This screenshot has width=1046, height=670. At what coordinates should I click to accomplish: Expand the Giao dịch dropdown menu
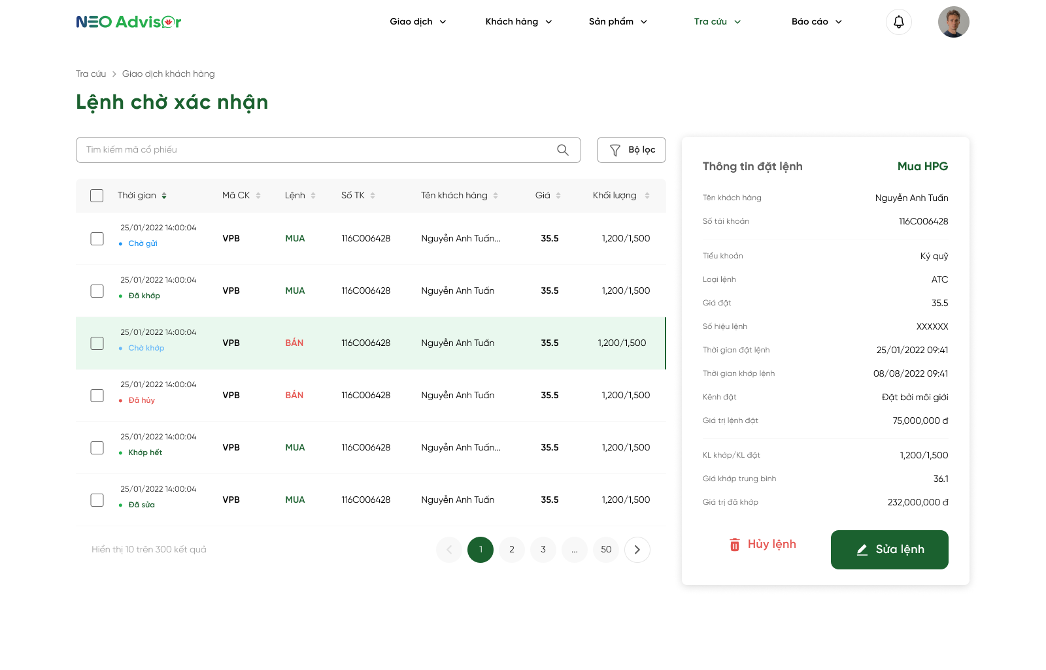coord(418,22)
